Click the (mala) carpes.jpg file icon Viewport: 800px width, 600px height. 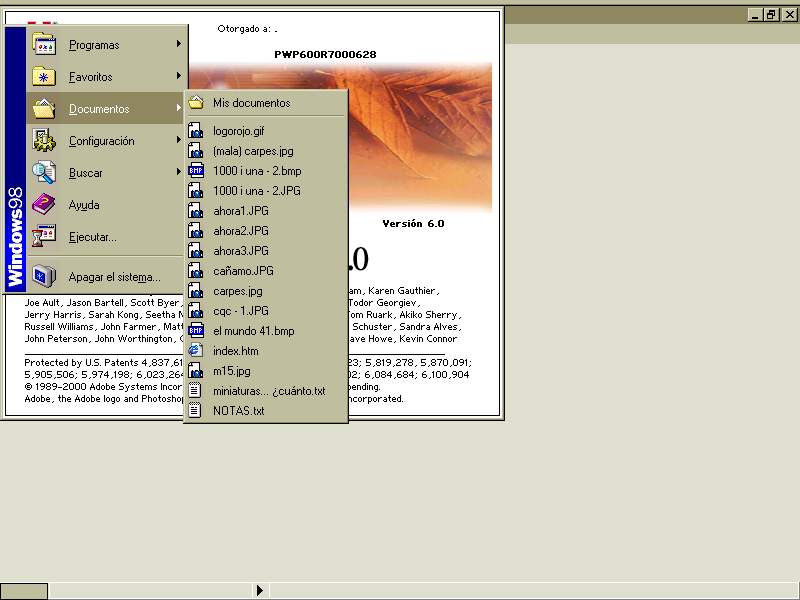click(196, 151)
